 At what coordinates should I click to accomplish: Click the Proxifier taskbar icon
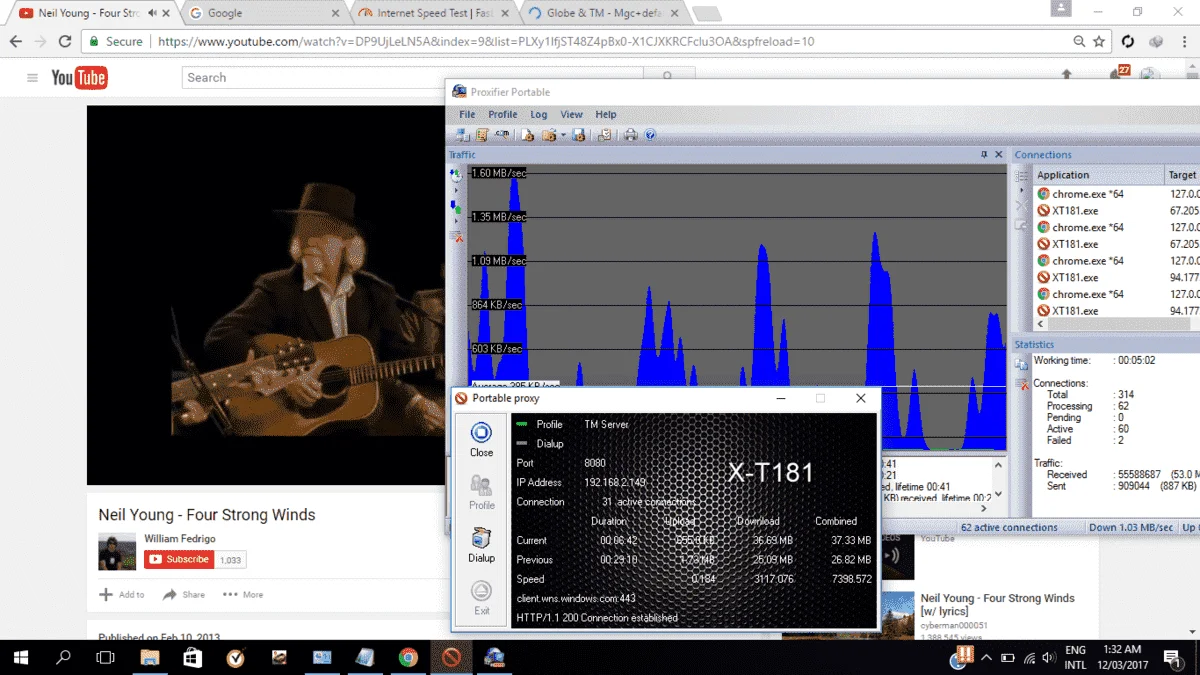pos(494,657)
